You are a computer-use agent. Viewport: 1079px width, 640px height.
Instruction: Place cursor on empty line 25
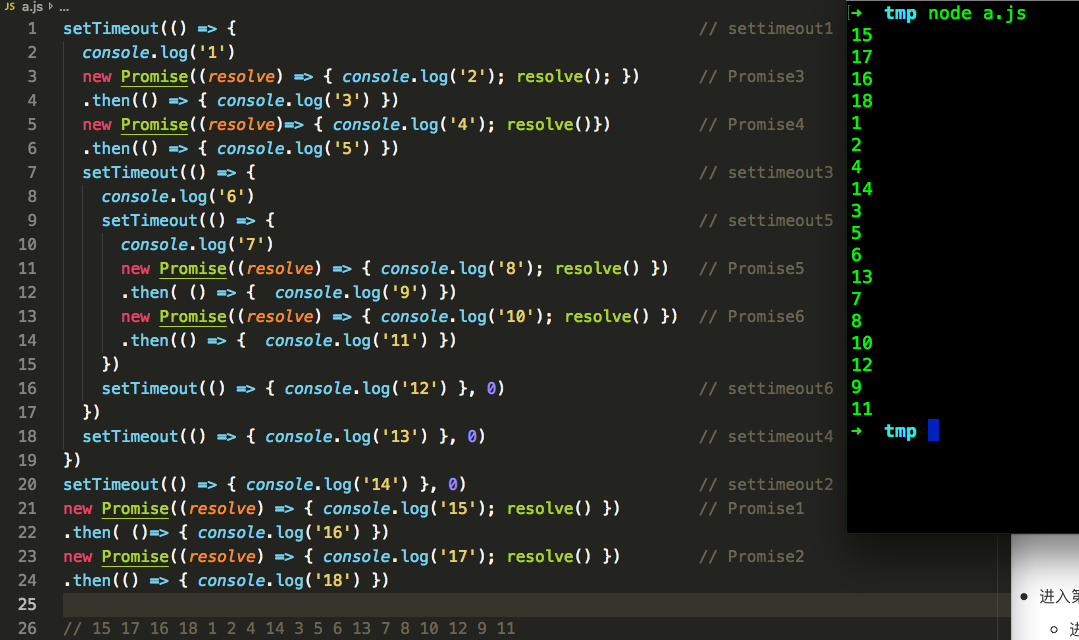pyautogui.click(x=400, y=604)
